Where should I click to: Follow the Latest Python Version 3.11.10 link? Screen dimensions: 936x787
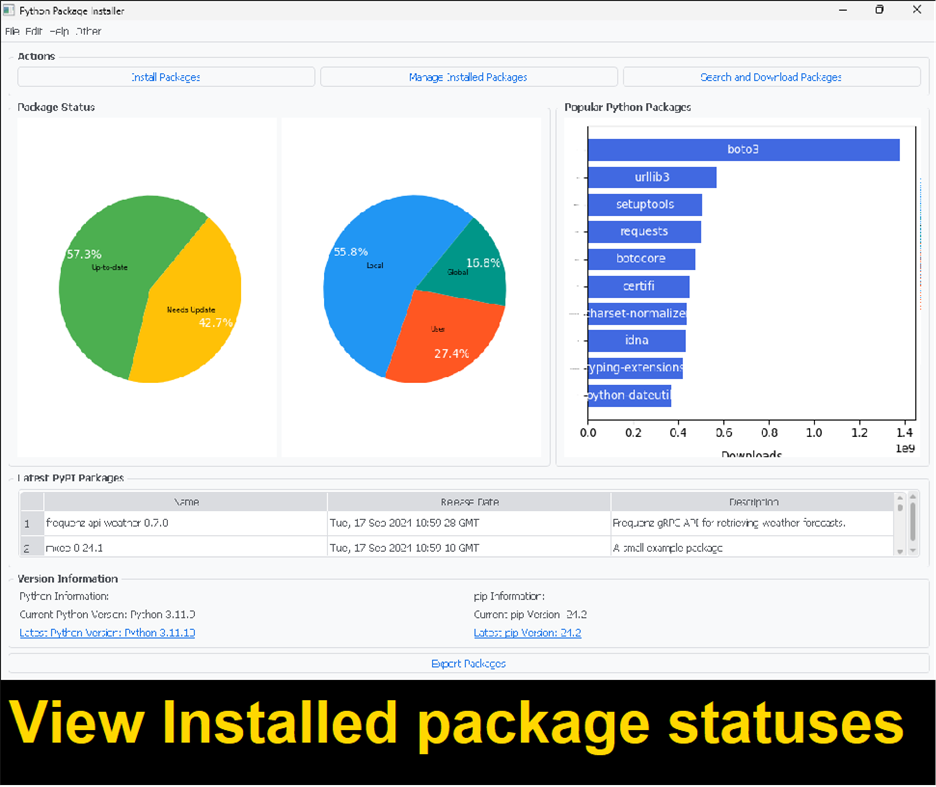click(x=107, y=632)
